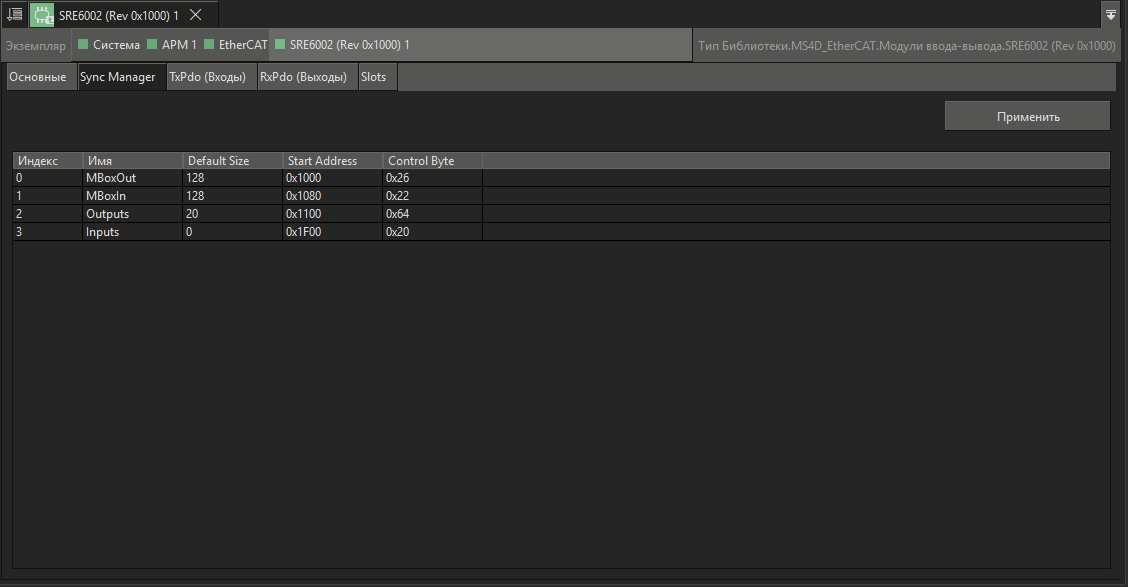Click the Имя column header
The image size is (1128, 587).
[132, 160]
